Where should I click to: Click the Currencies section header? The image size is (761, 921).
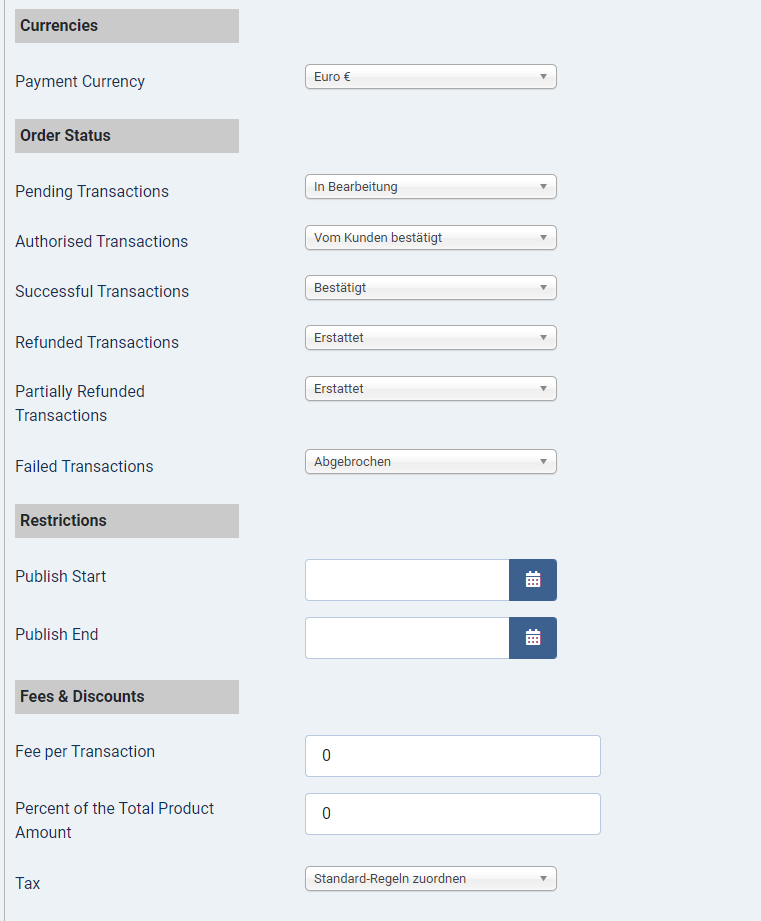127,26
